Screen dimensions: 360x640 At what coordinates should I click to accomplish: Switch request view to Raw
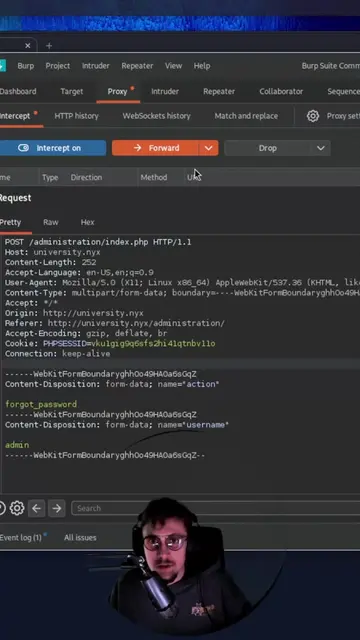pos(51,222)
